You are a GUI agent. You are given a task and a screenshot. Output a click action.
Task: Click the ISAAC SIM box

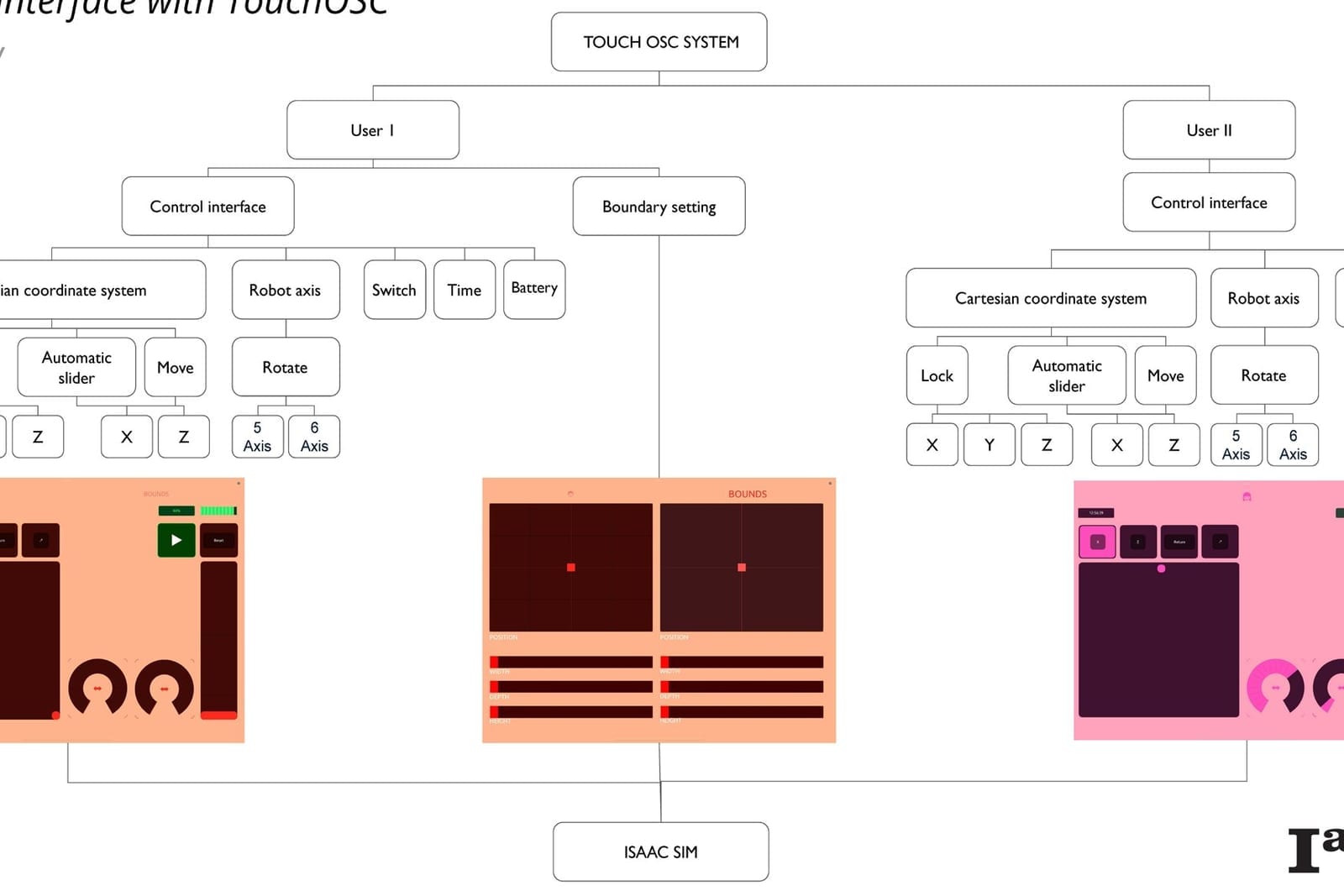pyautogui.click(x=661, y=851)
